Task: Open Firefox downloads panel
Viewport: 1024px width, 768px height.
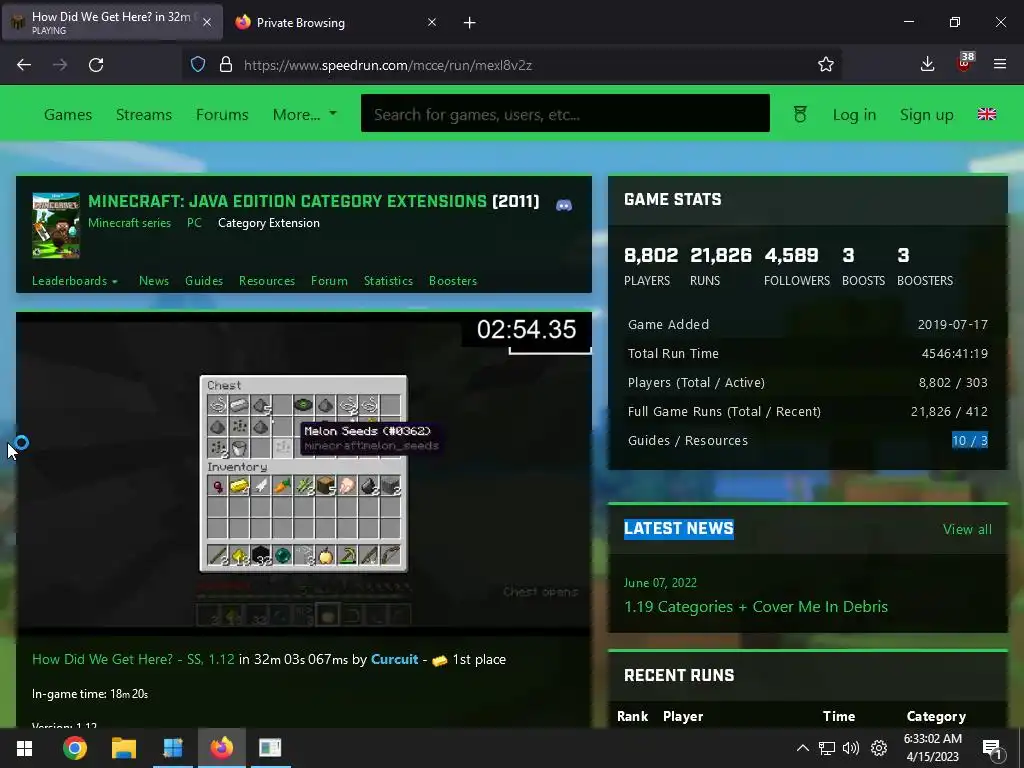Action: click(x=927, y=64)
